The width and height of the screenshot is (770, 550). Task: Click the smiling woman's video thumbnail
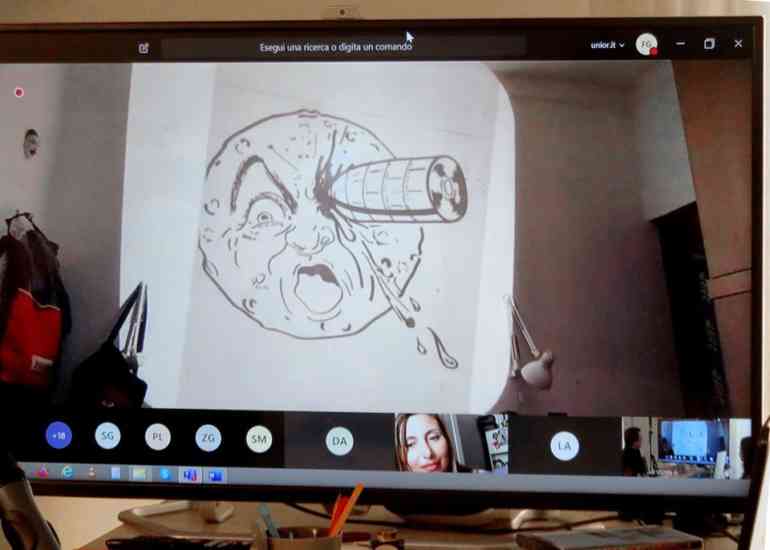451,443
